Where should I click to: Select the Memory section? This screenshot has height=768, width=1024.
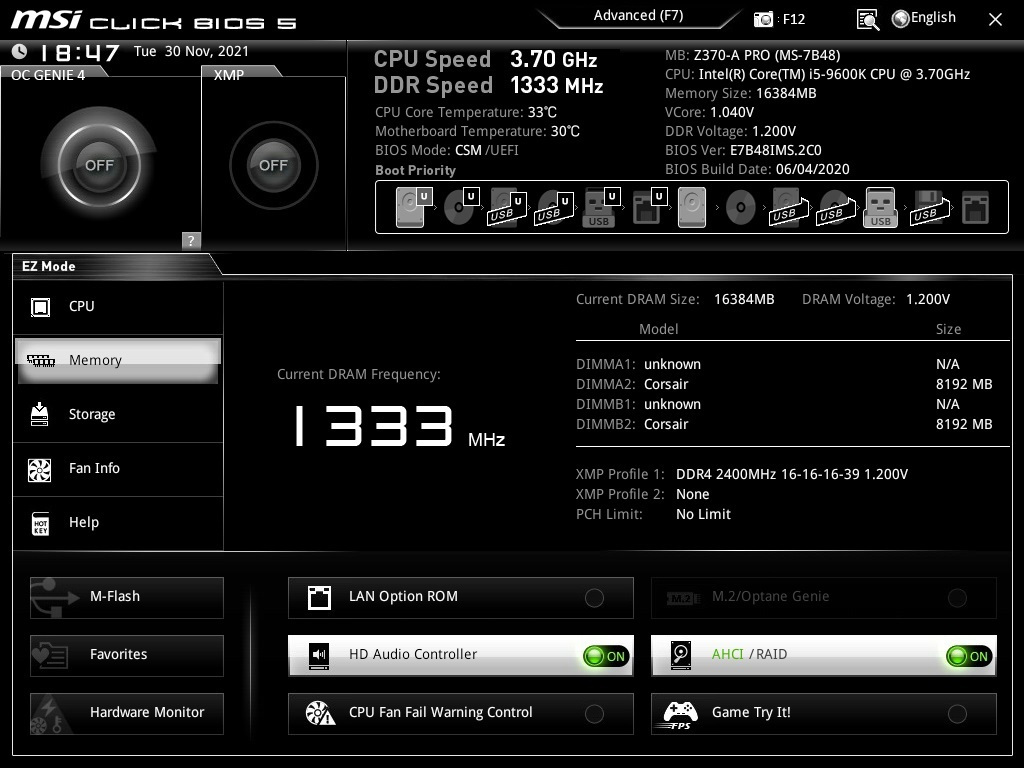[118, 360]
